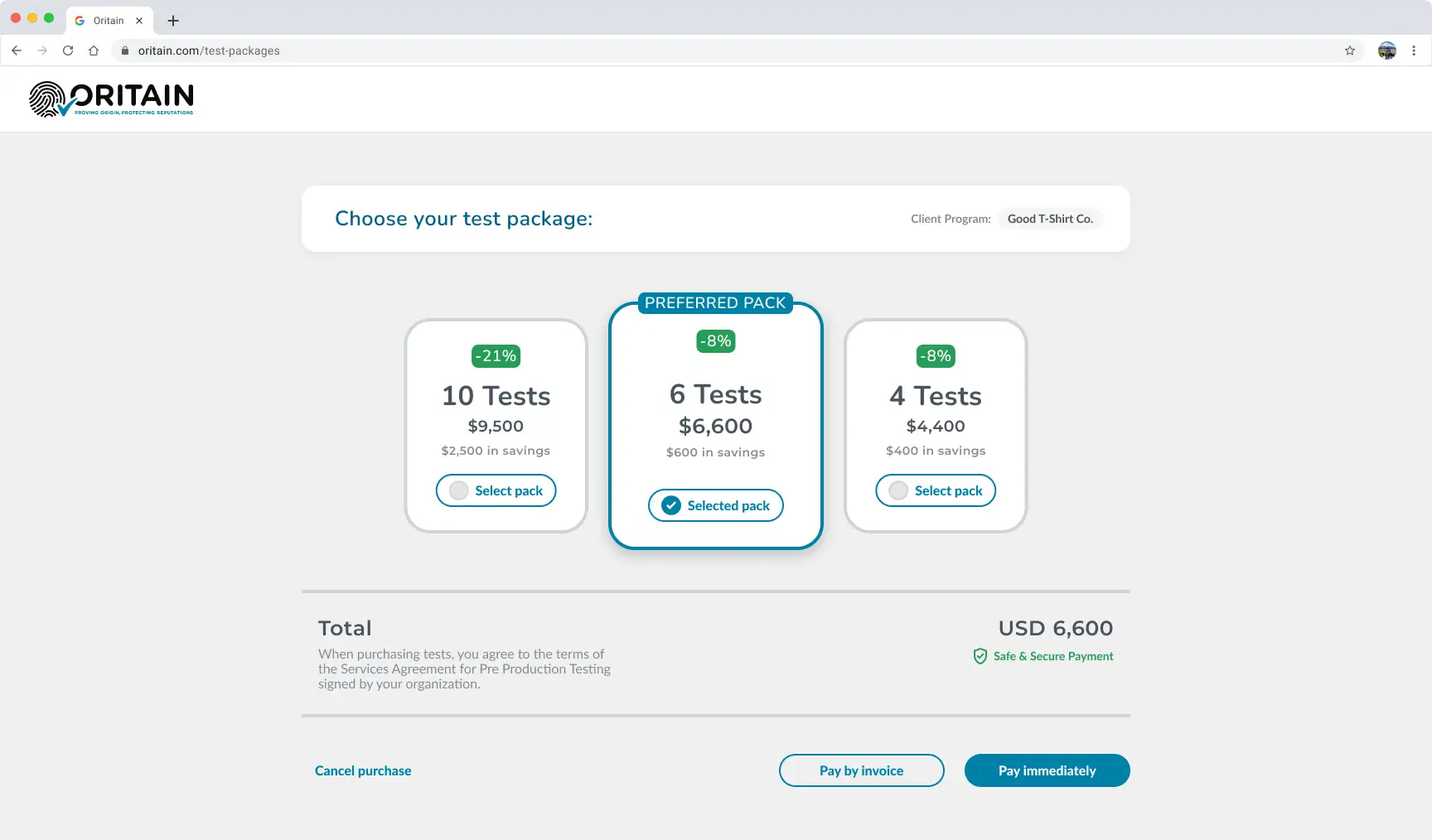Switch to the Oritain browser tab

[x=108, y=20]
